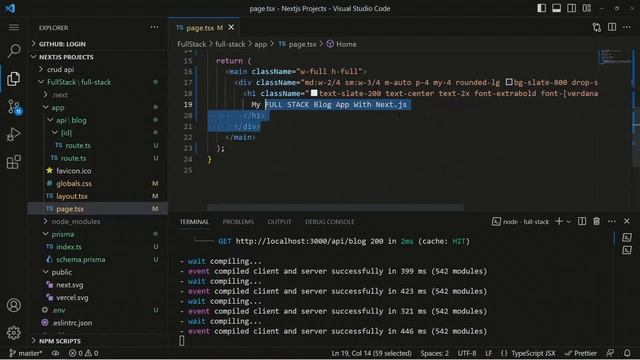Open editor more actions menu

click(627, 27)
